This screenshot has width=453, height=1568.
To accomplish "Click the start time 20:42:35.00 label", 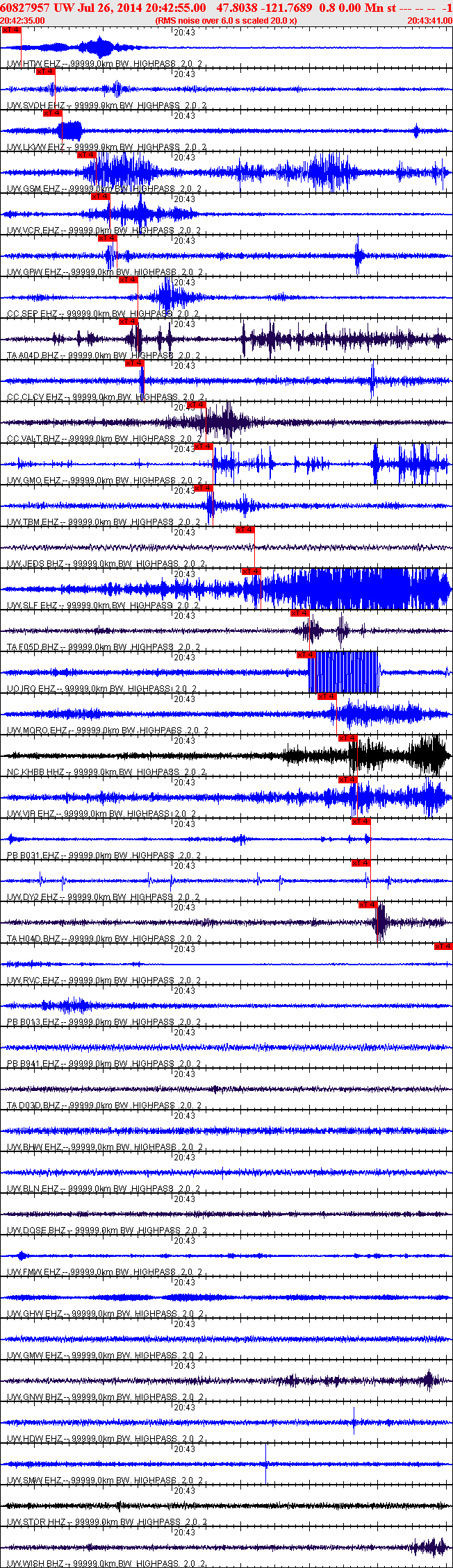I will 22,21.
